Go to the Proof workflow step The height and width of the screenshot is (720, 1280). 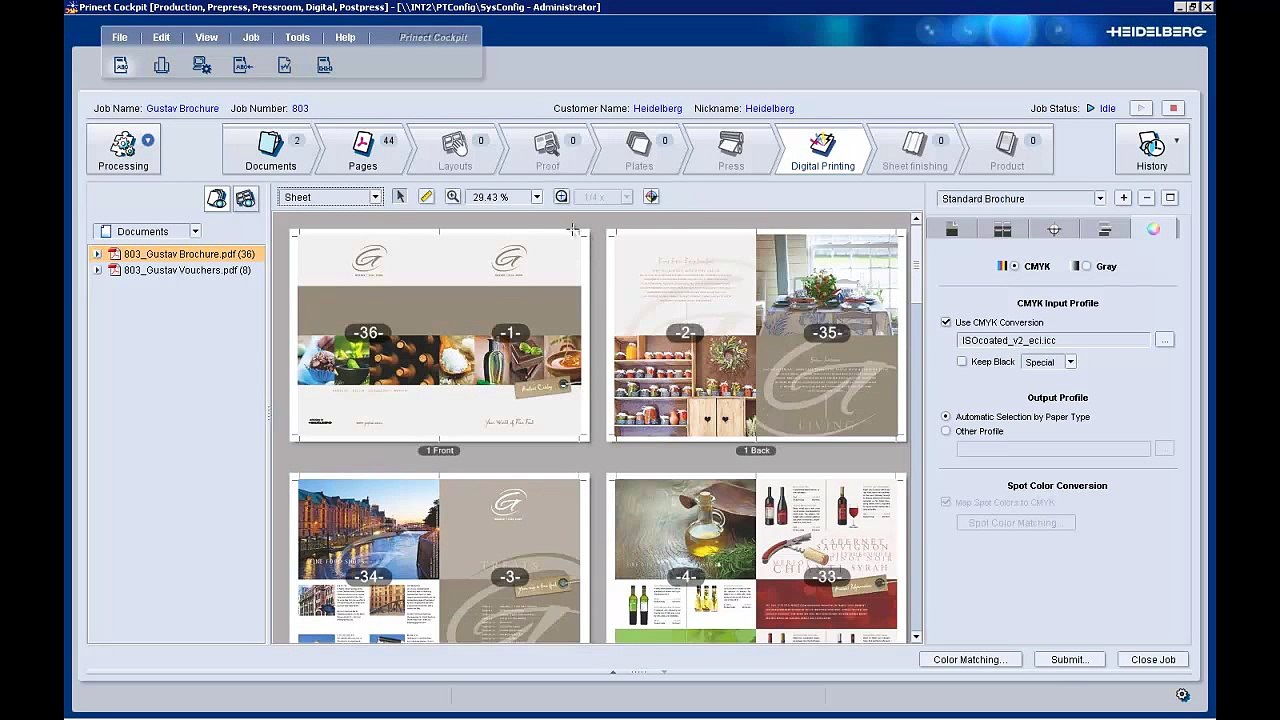coord(547,150)
